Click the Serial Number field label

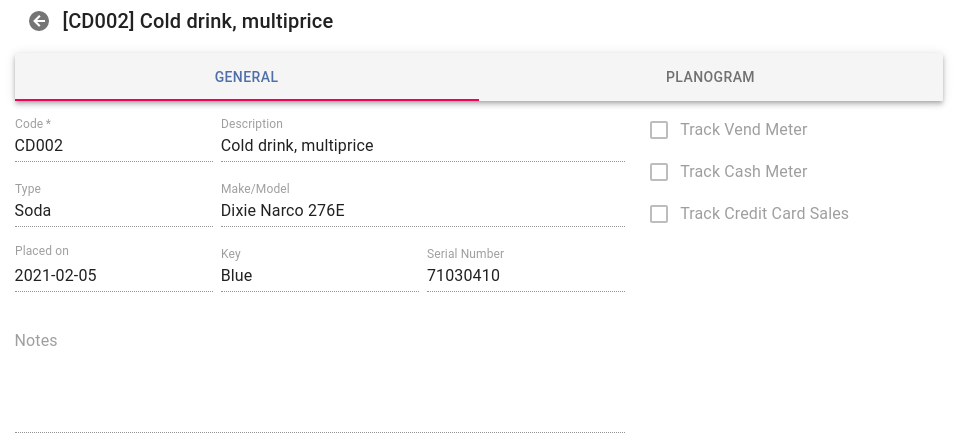click(x=465, y=254)
